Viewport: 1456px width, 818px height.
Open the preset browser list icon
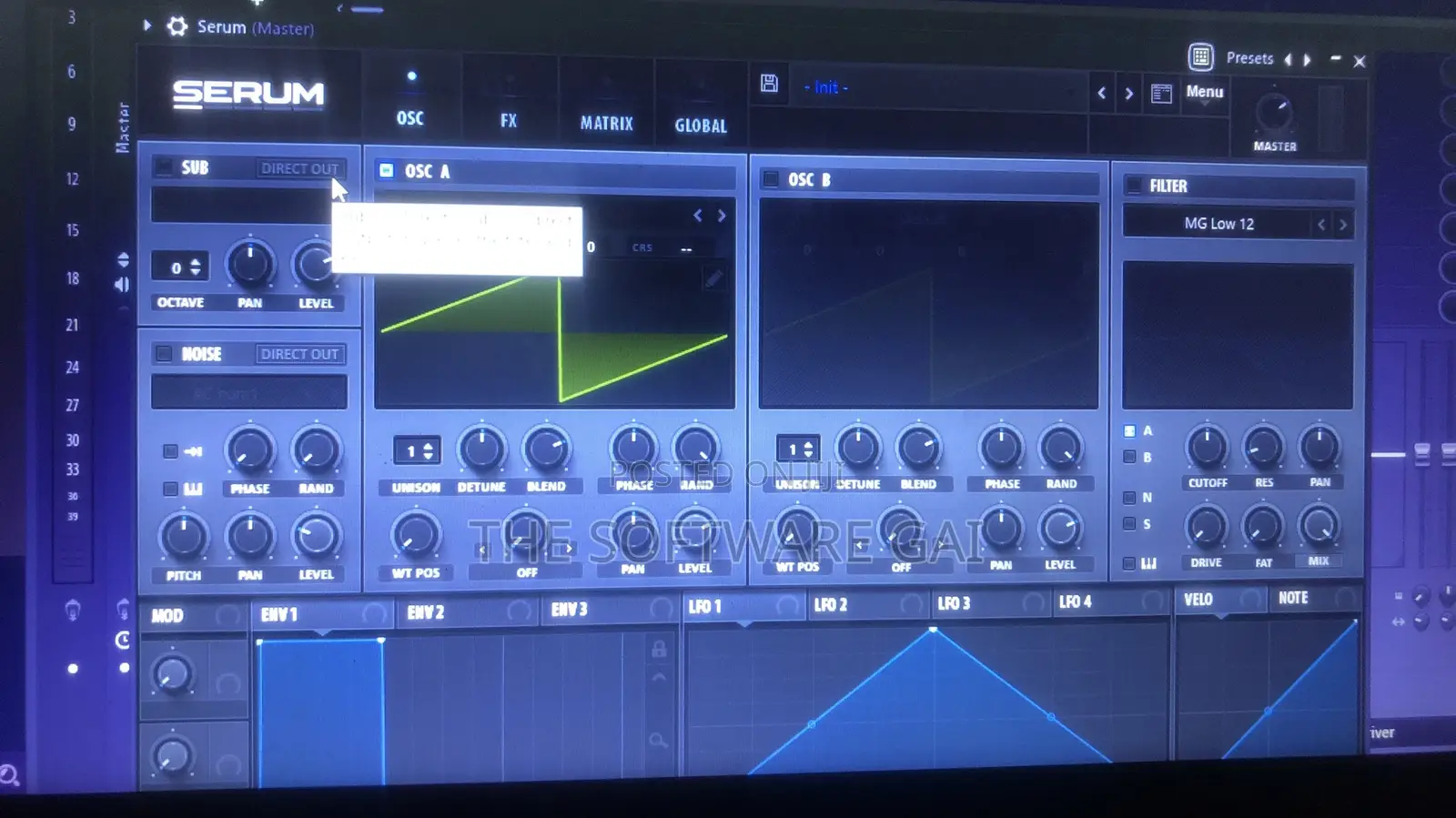tap(1161, 93)
